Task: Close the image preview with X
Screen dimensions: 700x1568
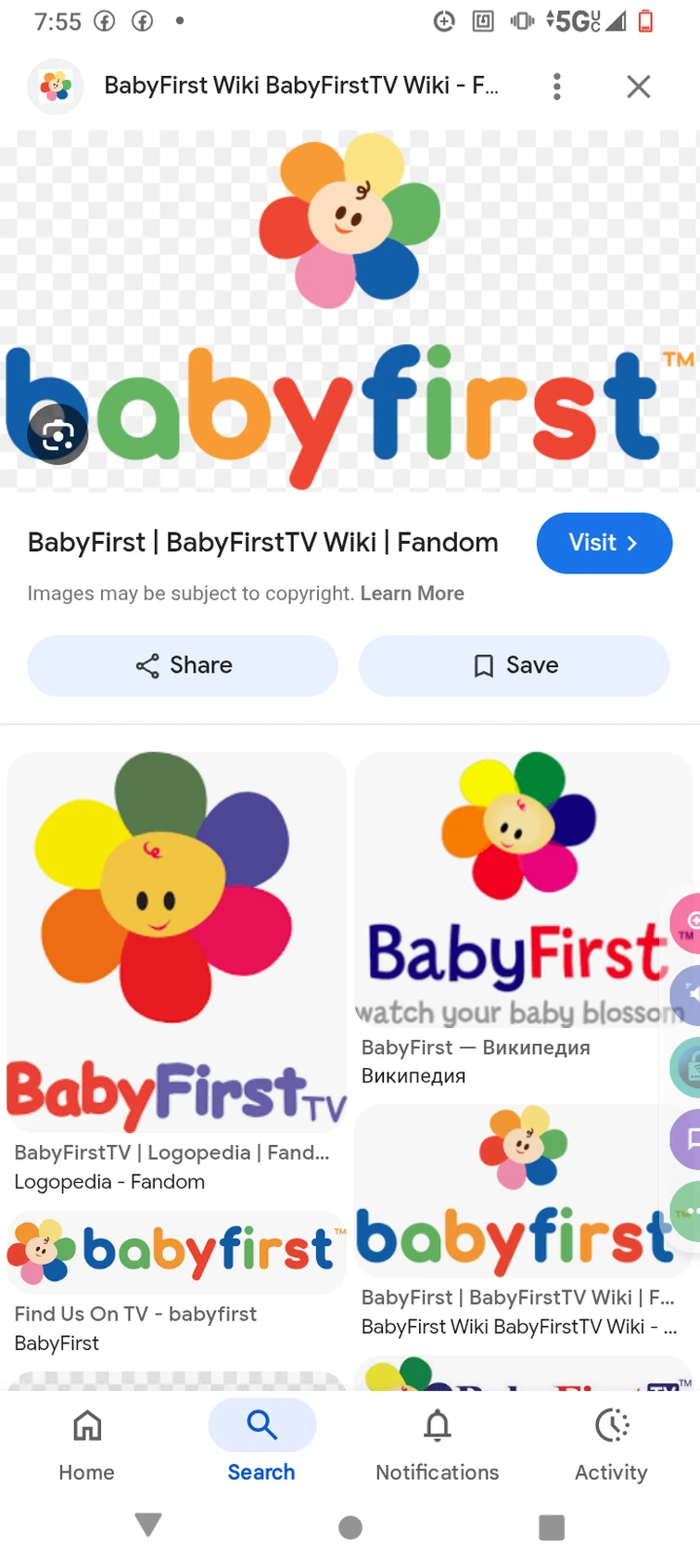Action: pos(638,86)
